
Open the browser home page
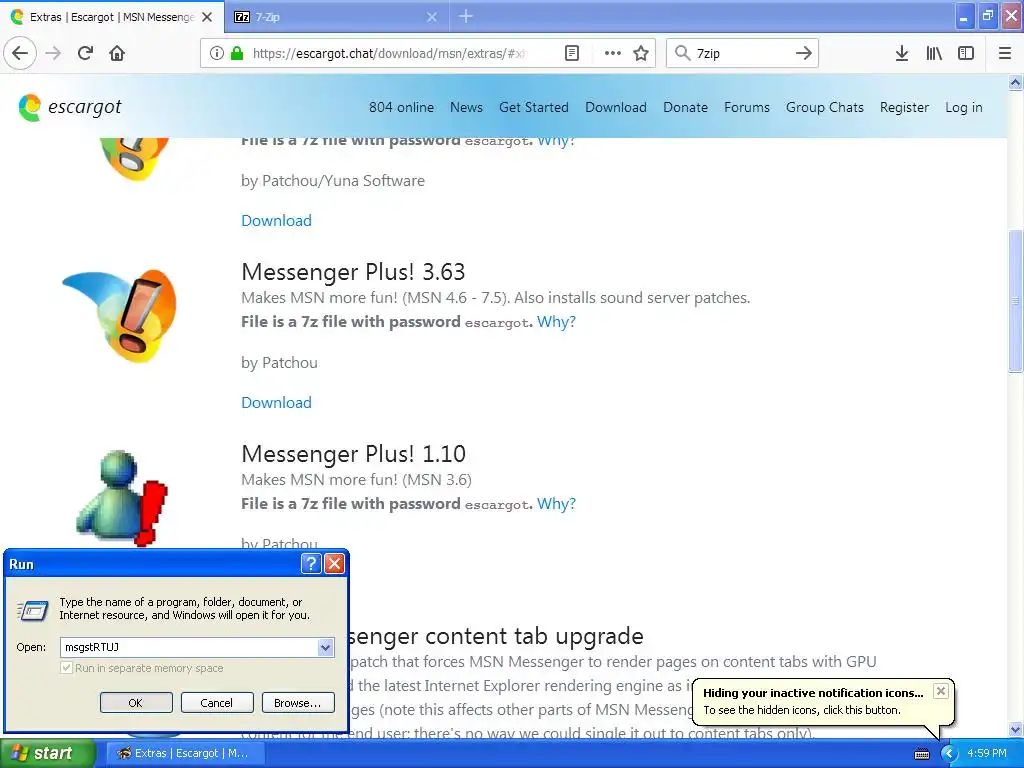[117, 53]
